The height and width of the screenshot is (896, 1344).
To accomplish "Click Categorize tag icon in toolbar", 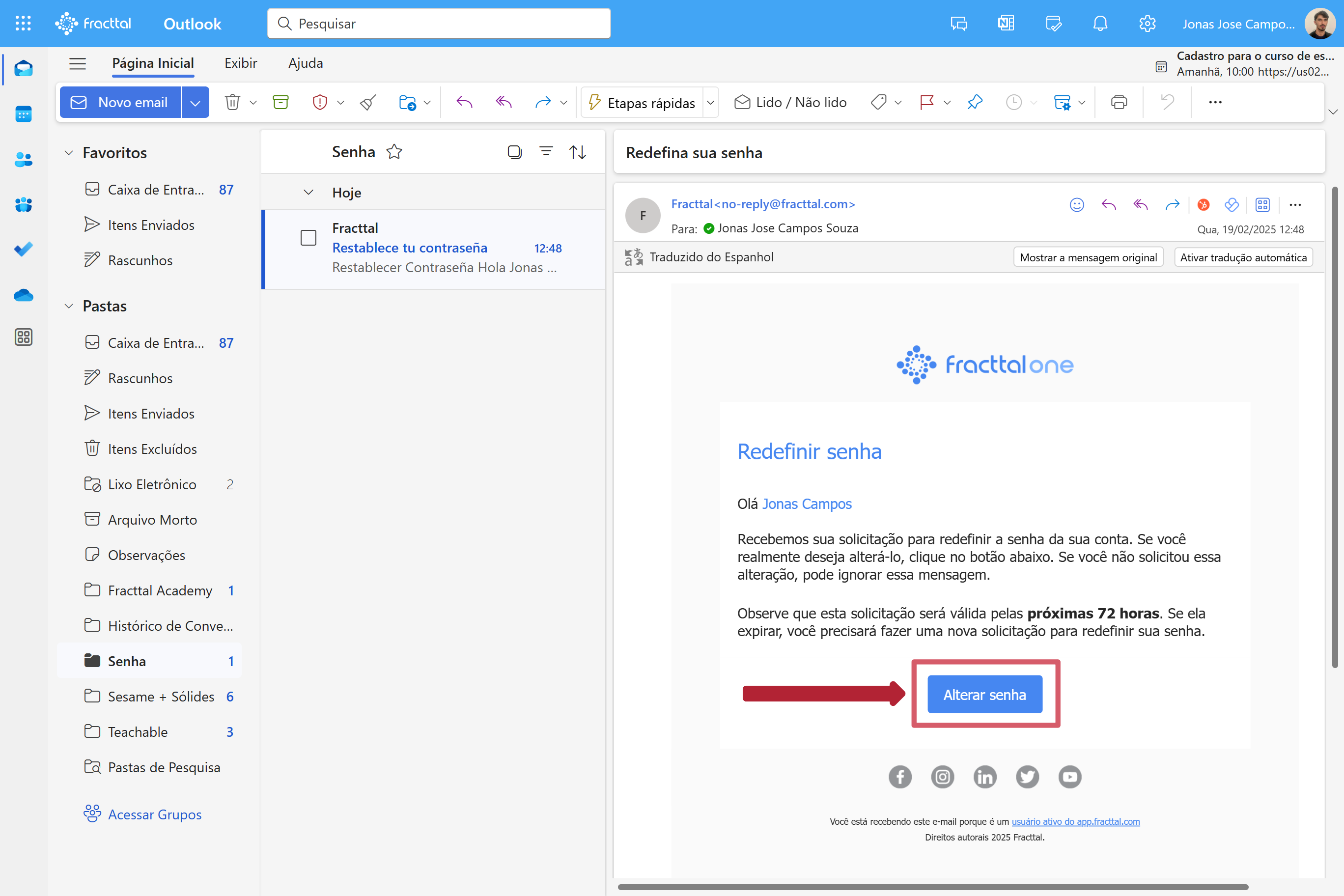I will click(878, 102).
